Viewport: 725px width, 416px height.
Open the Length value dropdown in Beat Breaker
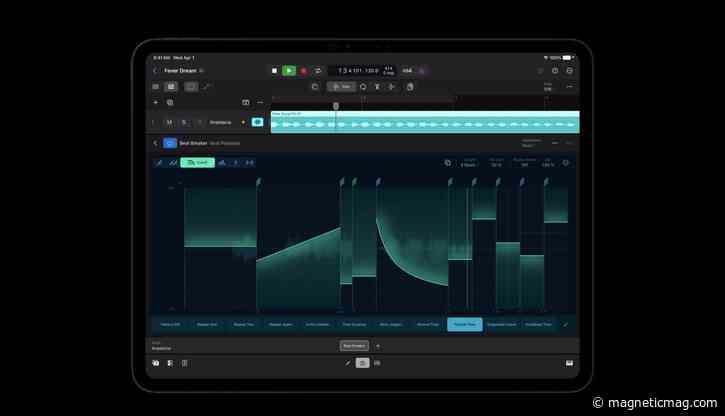tap(468, 163)
